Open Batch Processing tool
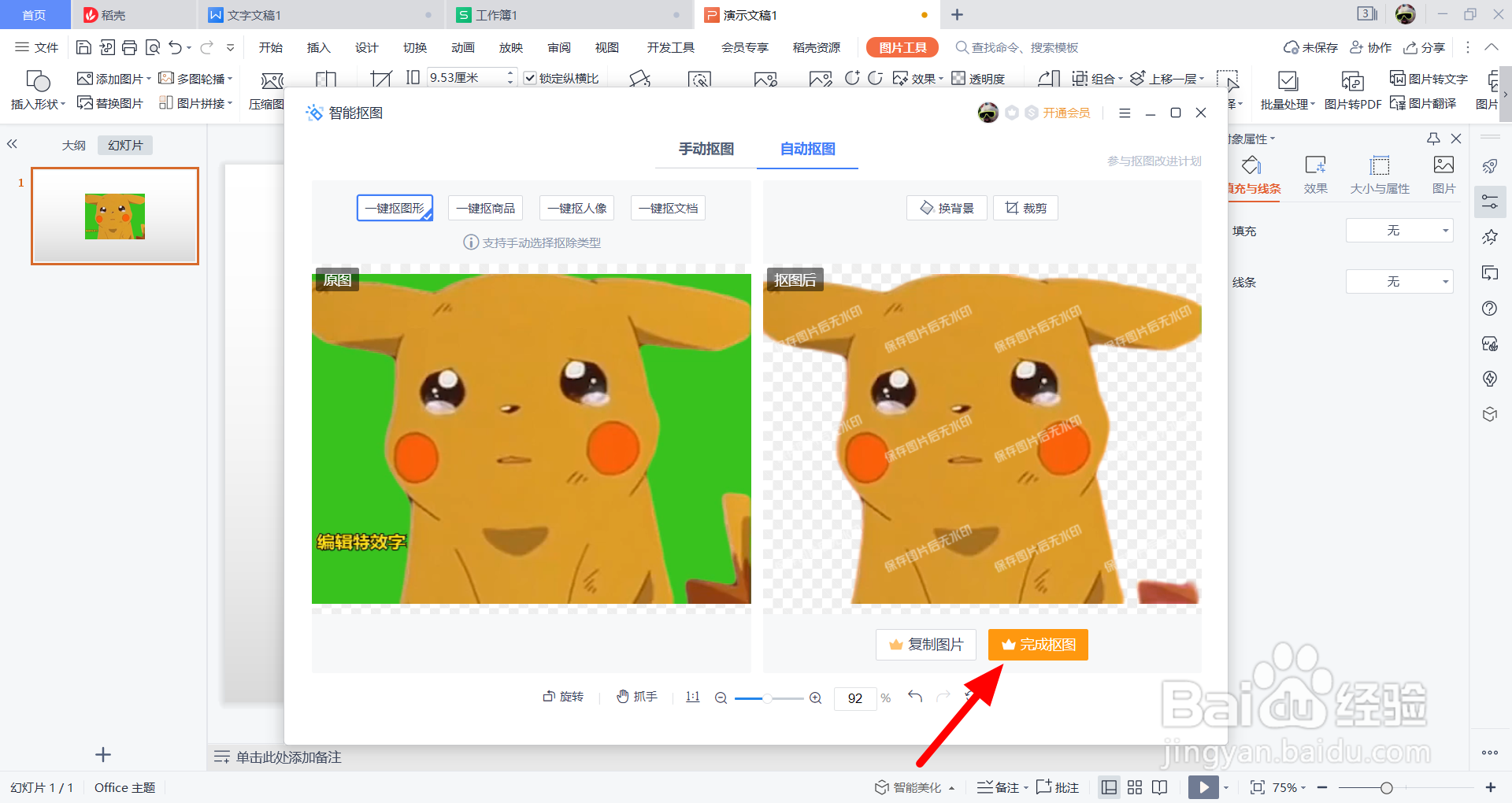1512x803 pixels. [x=1288, y=91]
